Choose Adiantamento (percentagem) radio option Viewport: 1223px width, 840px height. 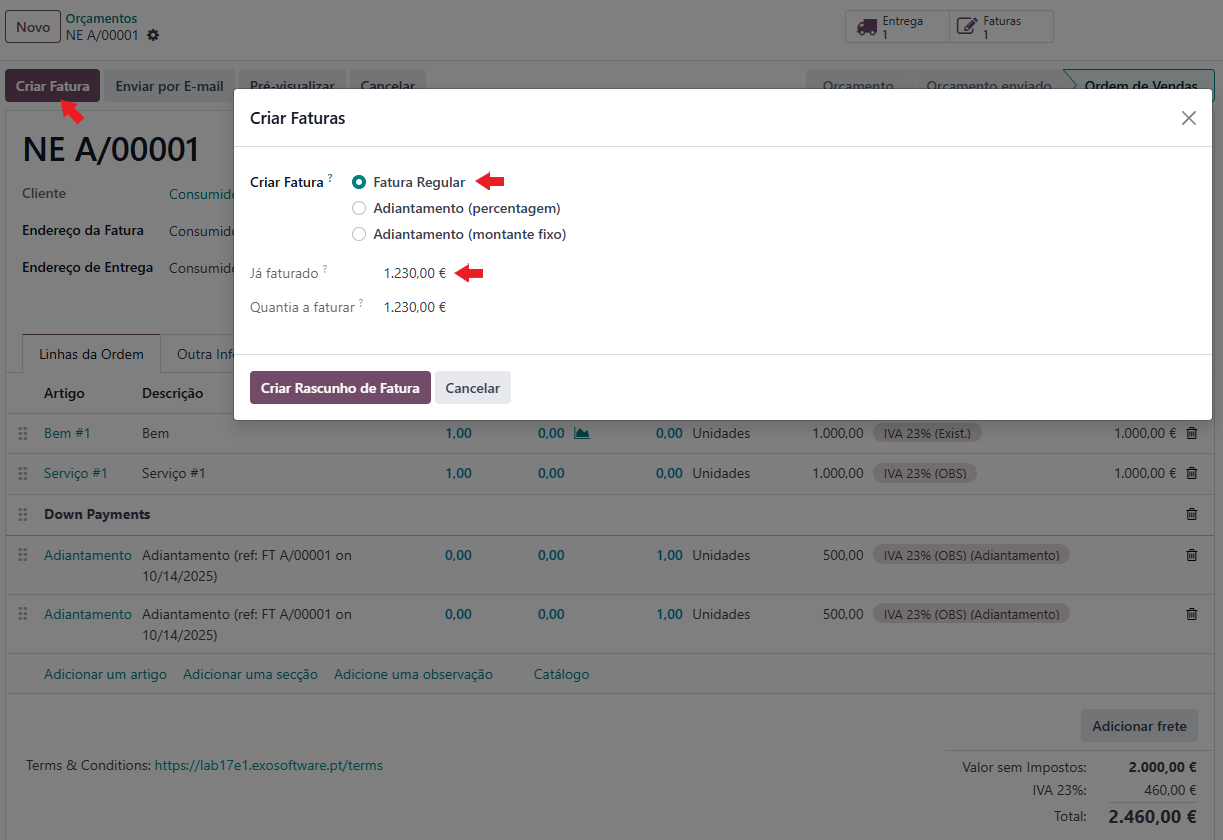(359, 209)
